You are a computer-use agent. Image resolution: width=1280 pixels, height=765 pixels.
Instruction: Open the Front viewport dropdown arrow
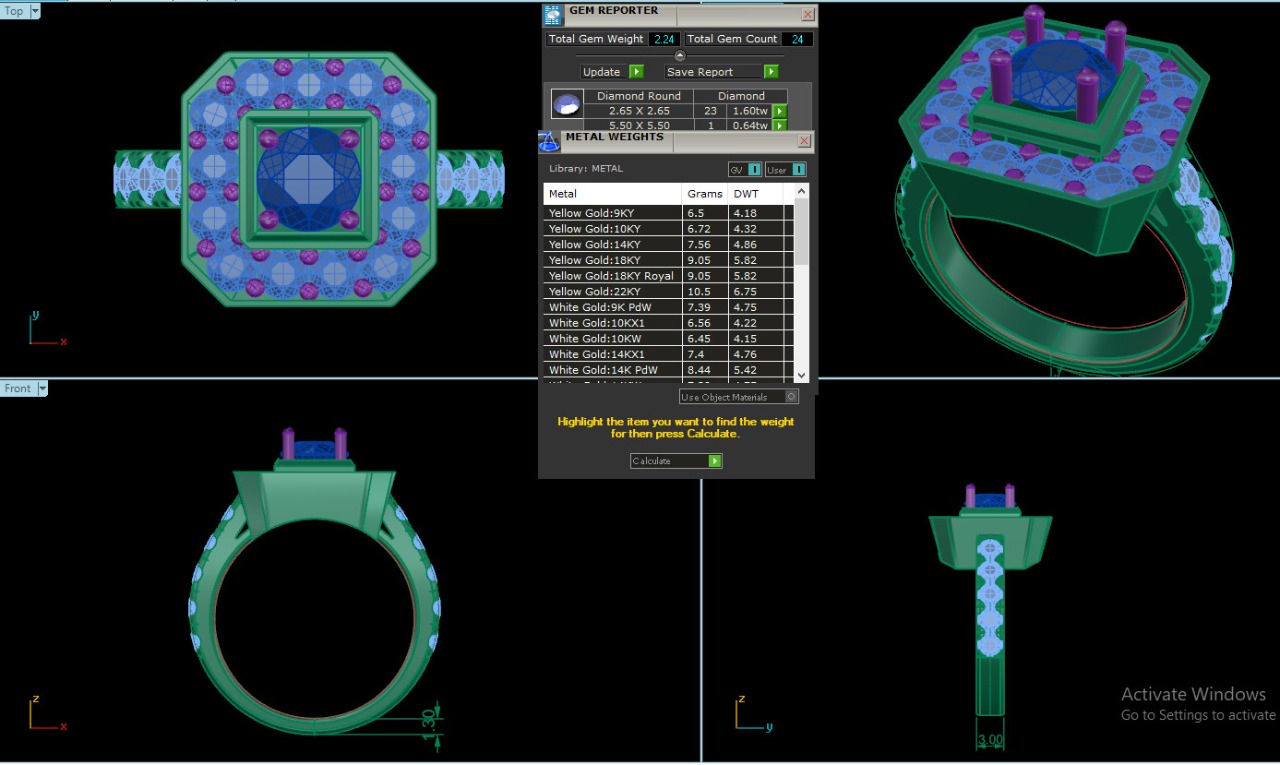[42, 389]
